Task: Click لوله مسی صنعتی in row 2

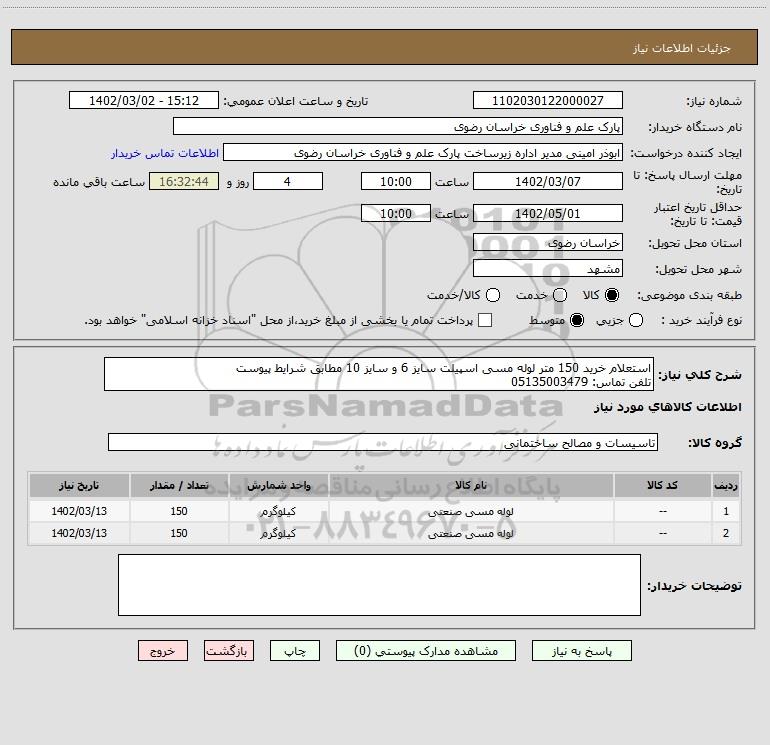Action: click(471, 533)
